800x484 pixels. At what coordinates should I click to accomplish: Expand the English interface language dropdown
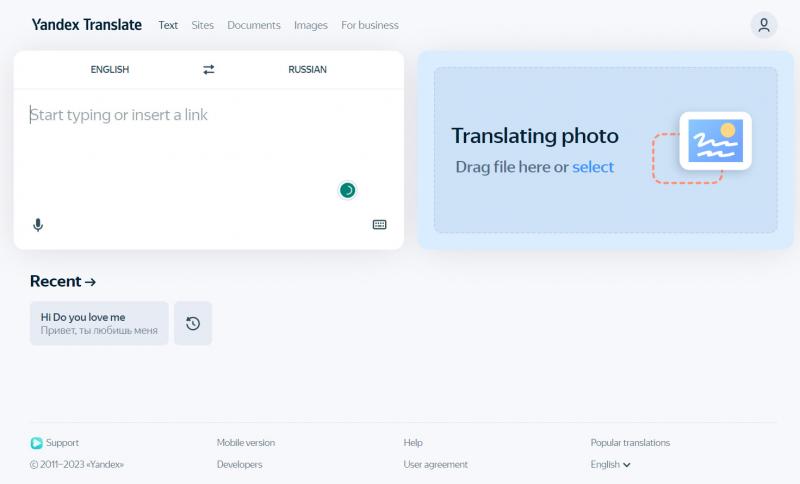(x=610, y=465)
